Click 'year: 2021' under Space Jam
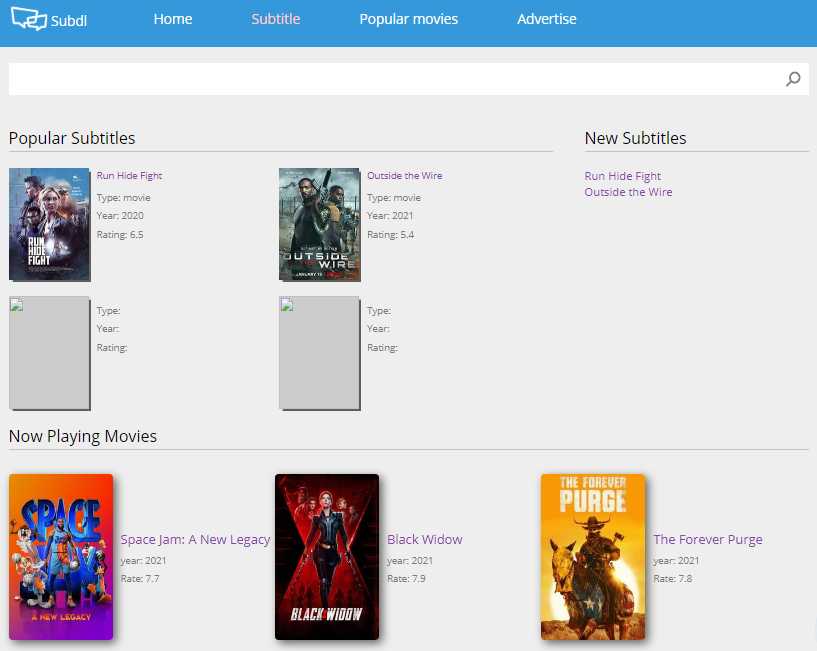Viewport: 817px width, 651px height. pos(143,561)
